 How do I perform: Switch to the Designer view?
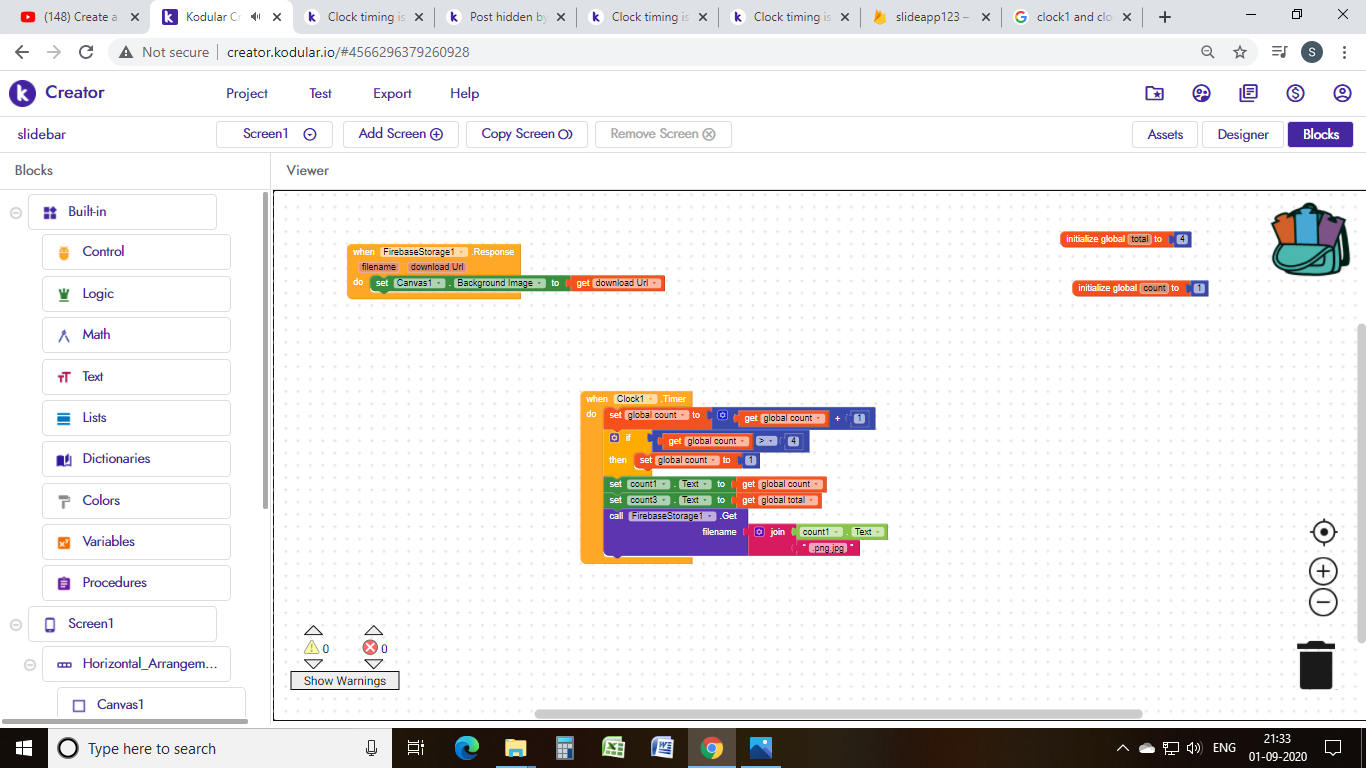[1242, 134]
